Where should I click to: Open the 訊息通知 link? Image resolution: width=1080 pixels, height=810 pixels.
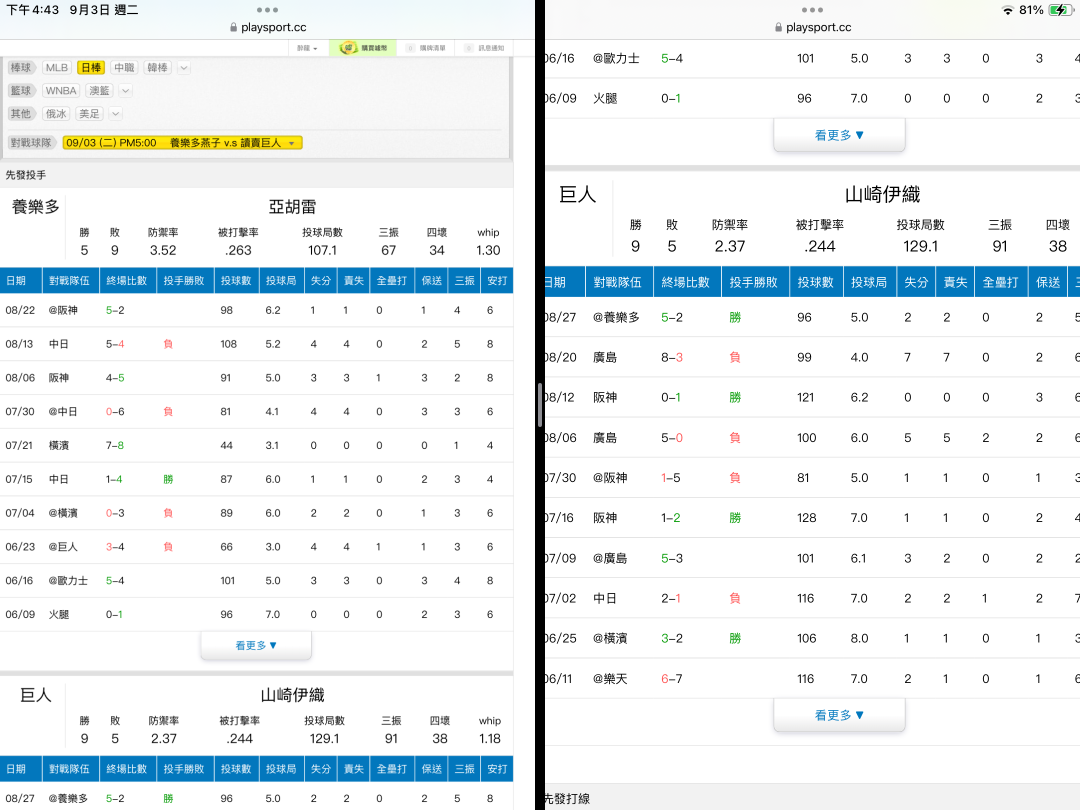pyautogui.click(x=486, y=48)
